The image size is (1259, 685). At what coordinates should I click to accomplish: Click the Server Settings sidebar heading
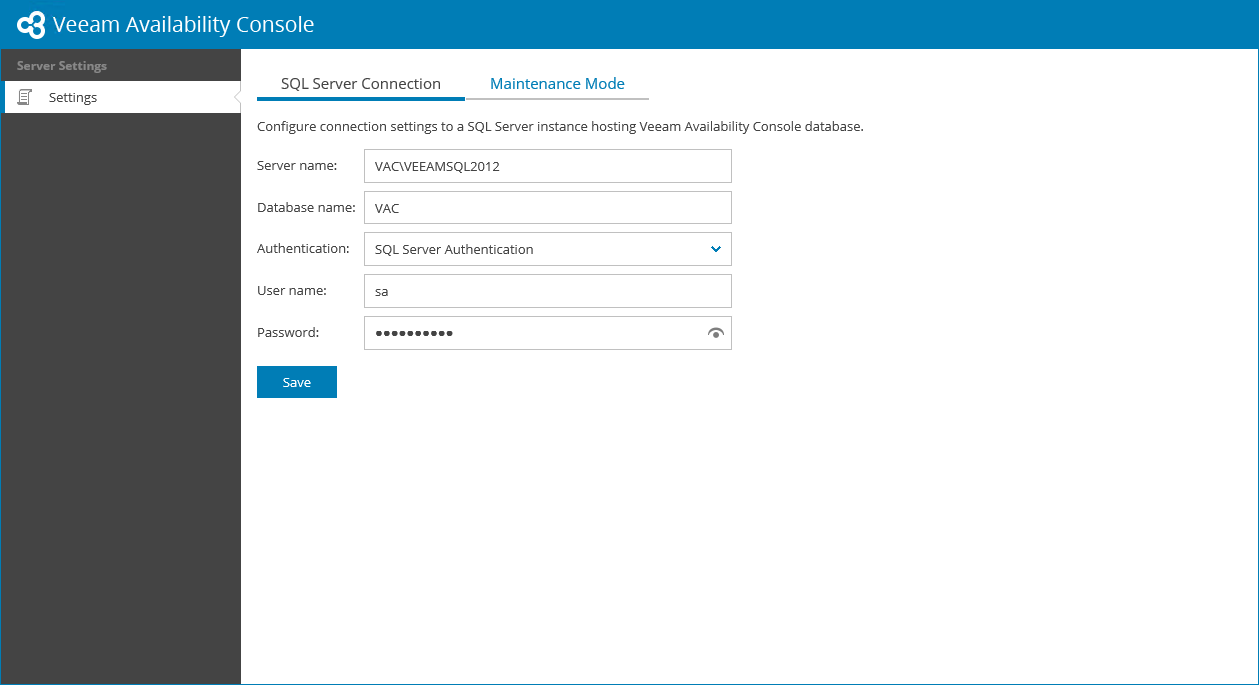62,66
